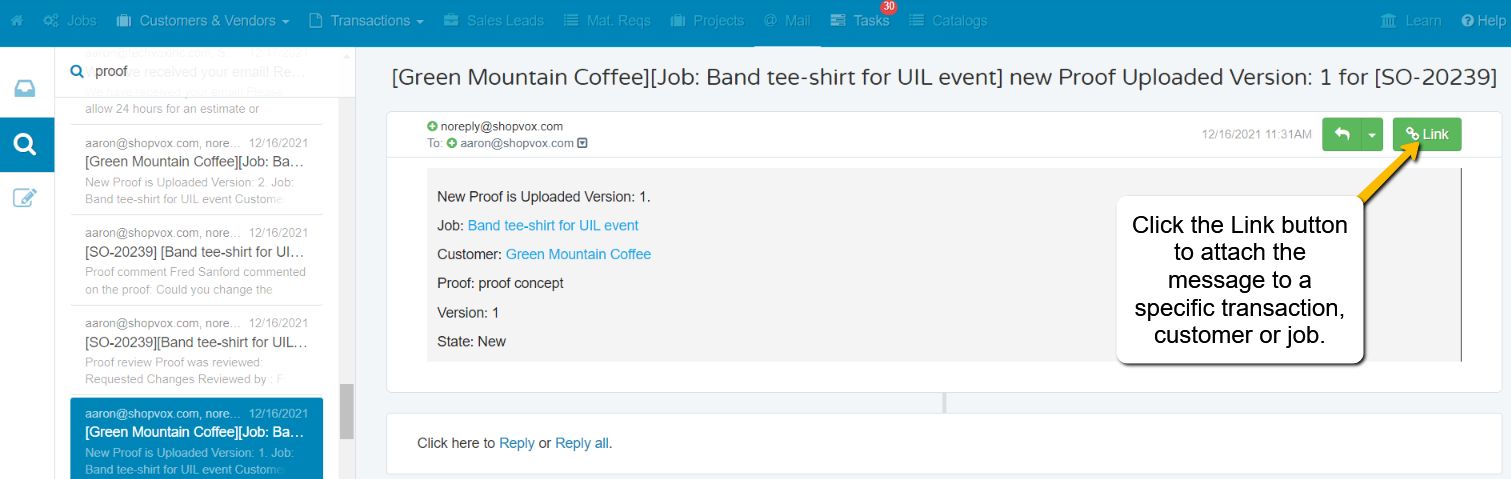Show the mail inbox tray icon

point(26,89)
